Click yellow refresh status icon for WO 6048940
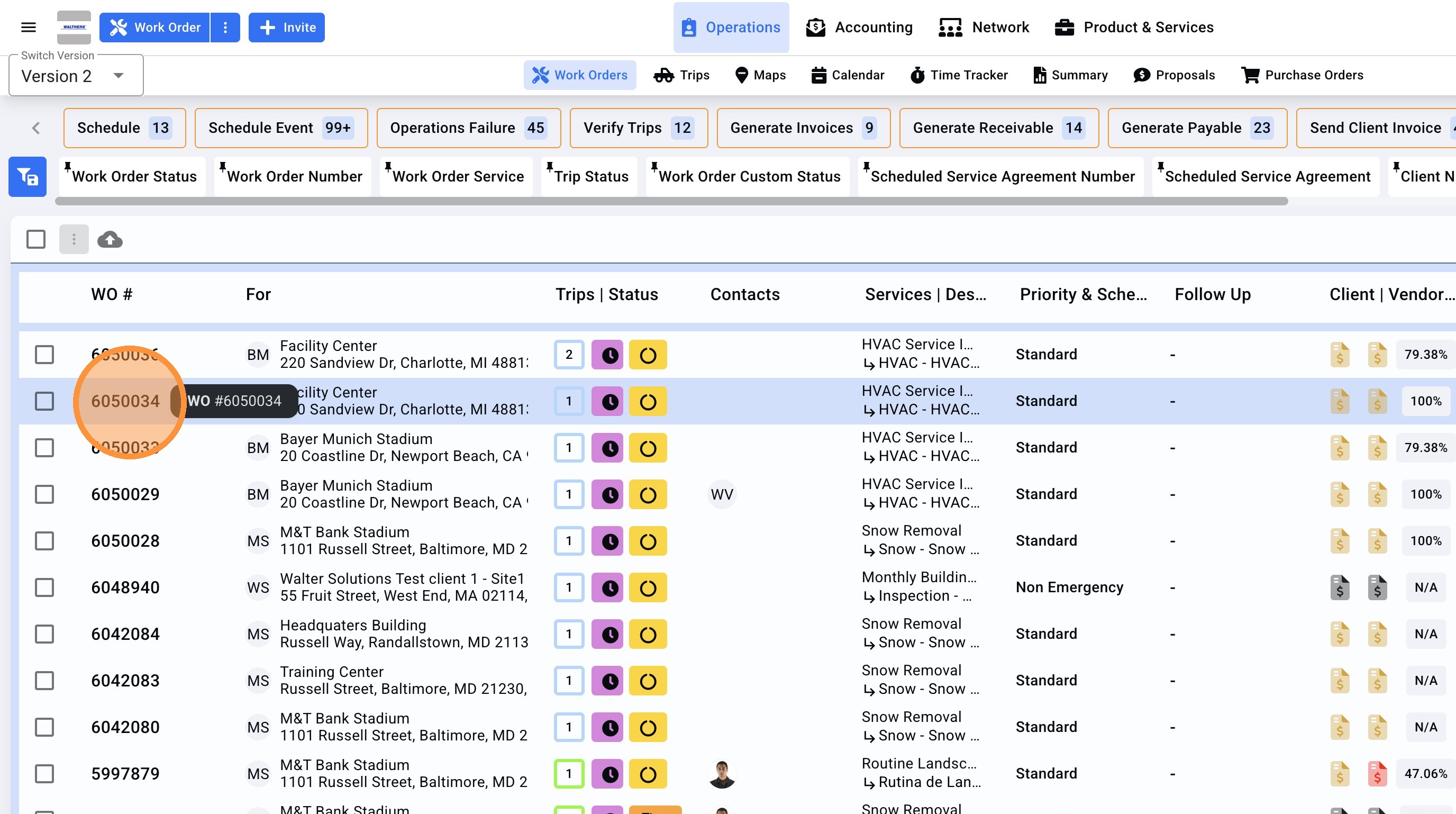Viewport: 1456px width, 814px height. coord(648,588)
